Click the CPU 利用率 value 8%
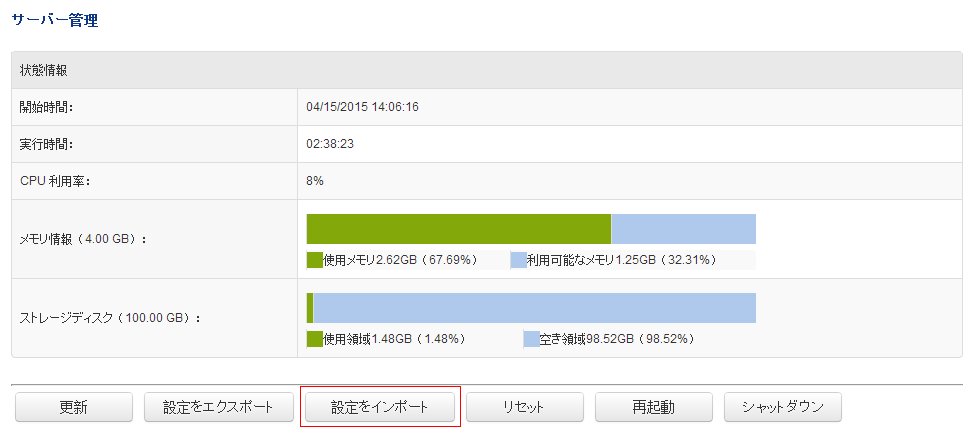Image resolution: width=976 pixels, height=434 pixels. point(315,181)
